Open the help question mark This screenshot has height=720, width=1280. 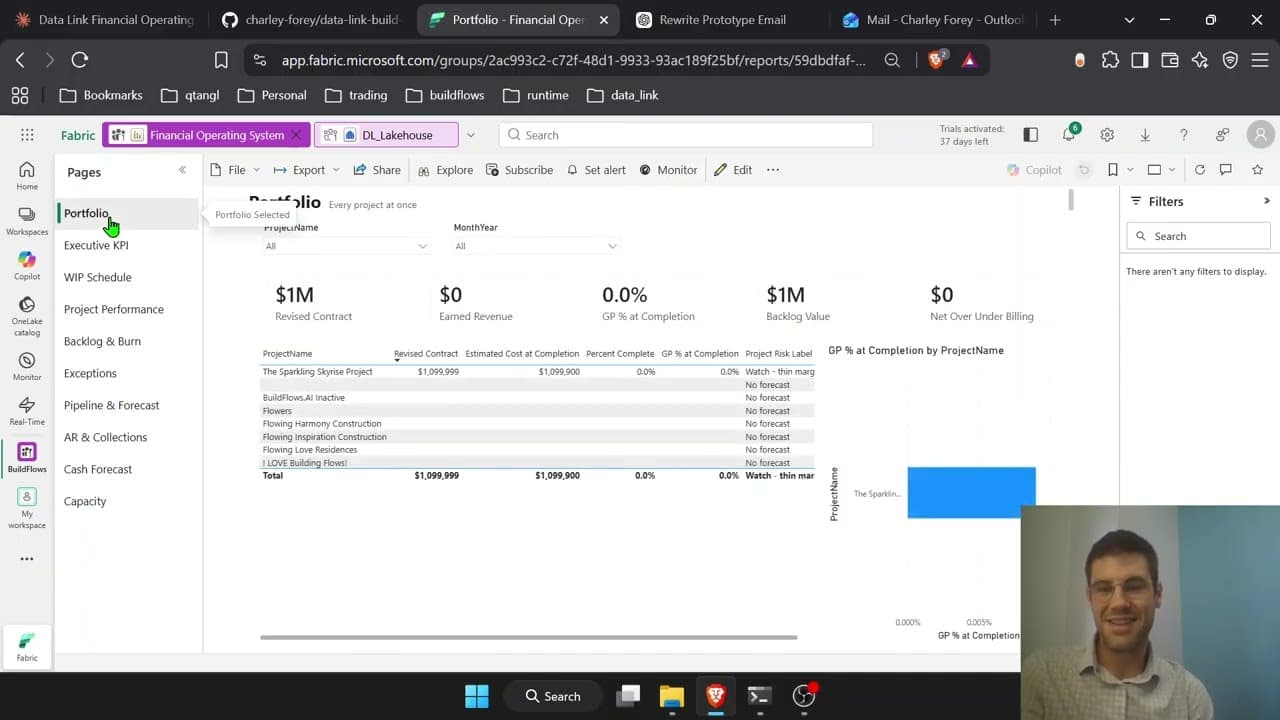pyautogui.click(x=1183, y=135)
